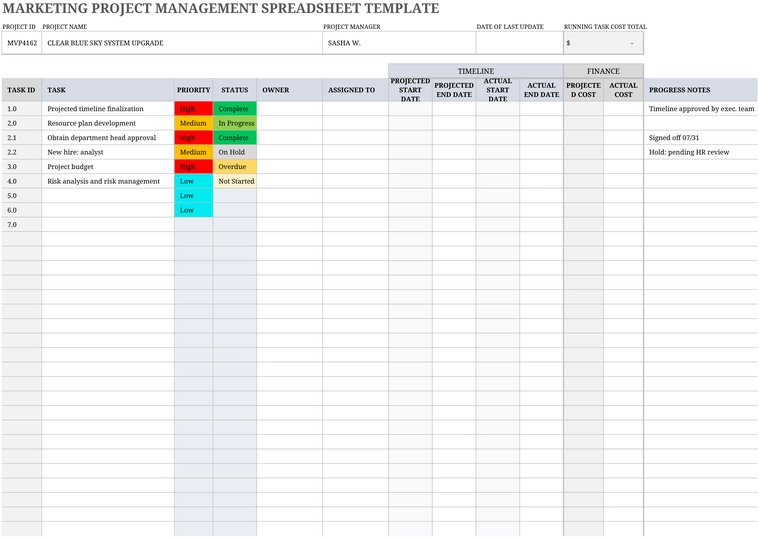The width and height of the screenshot is (759, 539).
Task: Open Complete status cell for task 1.0
Action: point(235,109)
